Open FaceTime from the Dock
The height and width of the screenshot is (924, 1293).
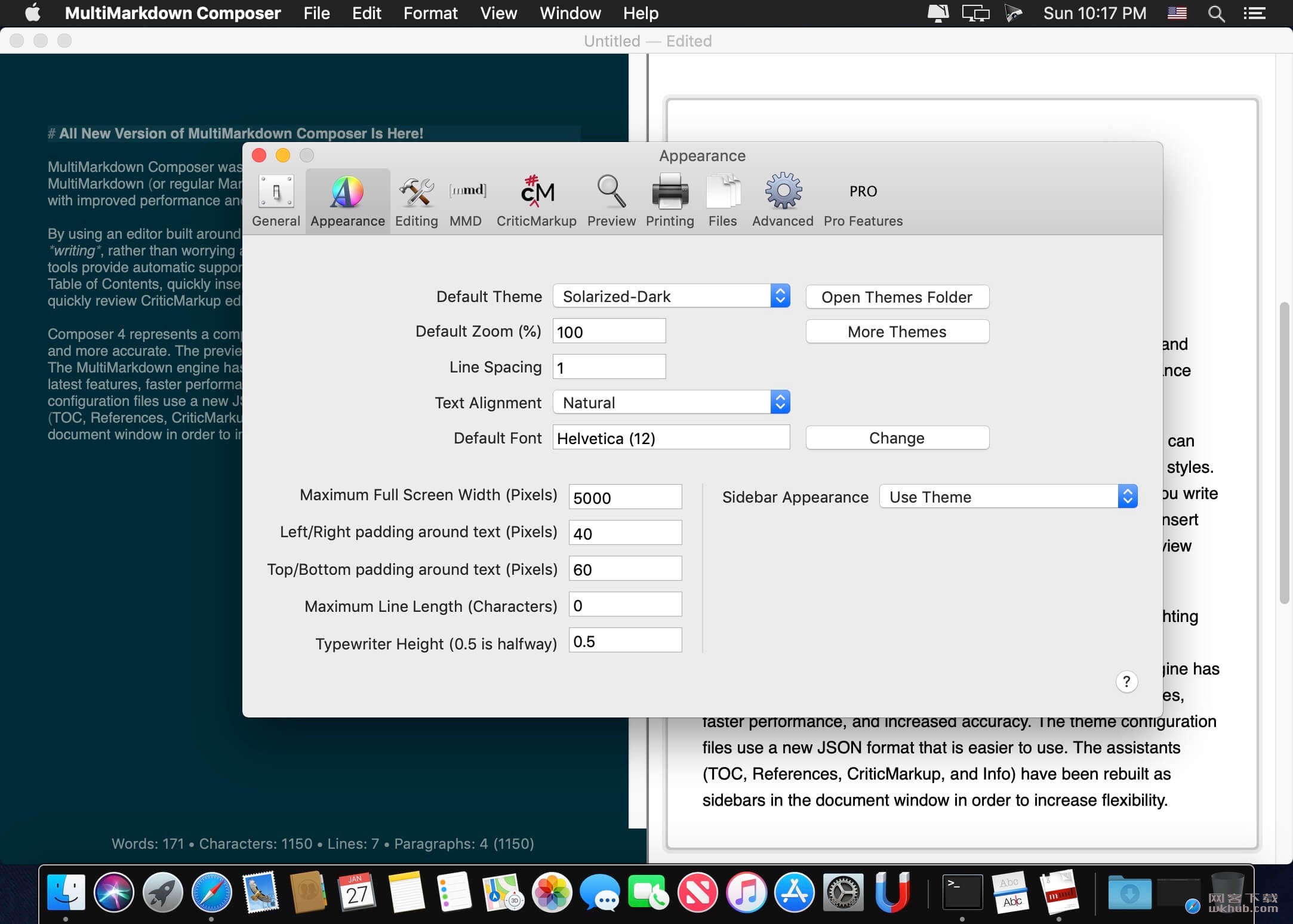coord(648,892)
